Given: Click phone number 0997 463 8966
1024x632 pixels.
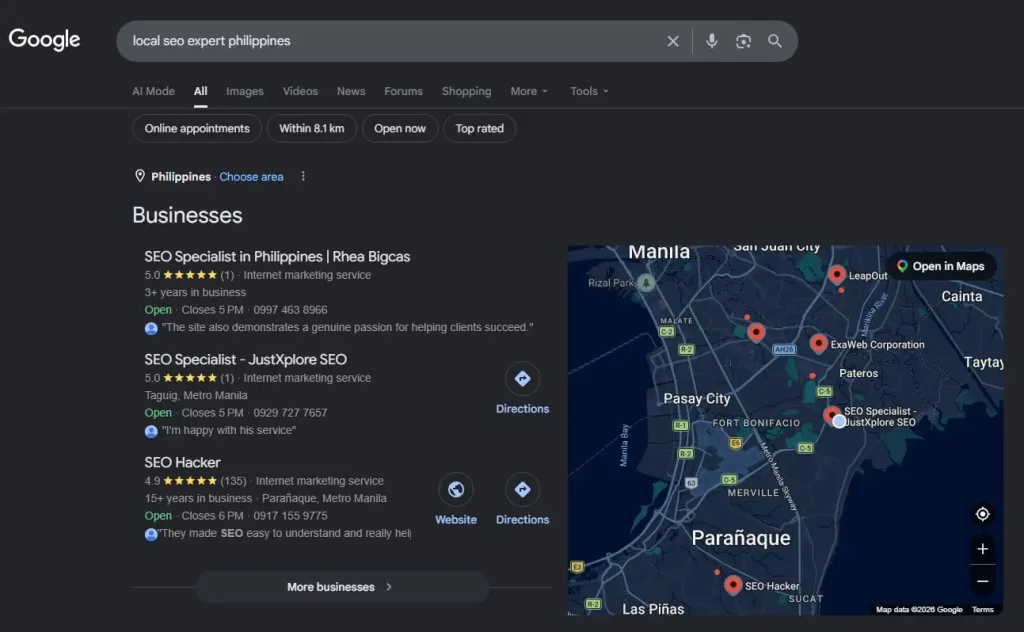Looking at the screenshot, I should coord(290,310).
